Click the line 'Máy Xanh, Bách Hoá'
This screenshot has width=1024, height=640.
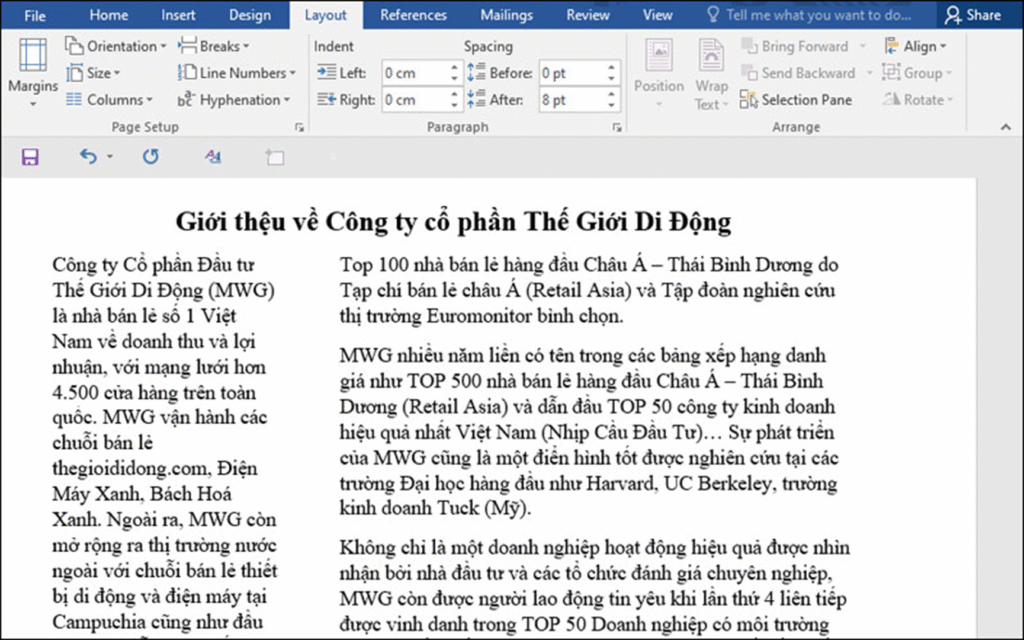click(x=142, y=494)
